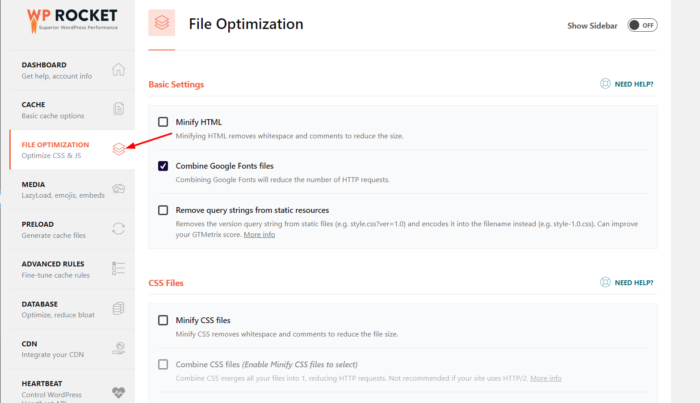Click the Heartbeat heart icon
The image size is (700, 403).
[x=118, y=392]
